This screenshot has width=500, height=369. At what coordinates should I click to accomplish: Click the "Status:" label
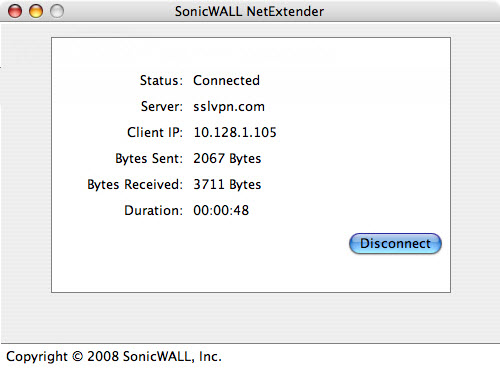point(161,80)
